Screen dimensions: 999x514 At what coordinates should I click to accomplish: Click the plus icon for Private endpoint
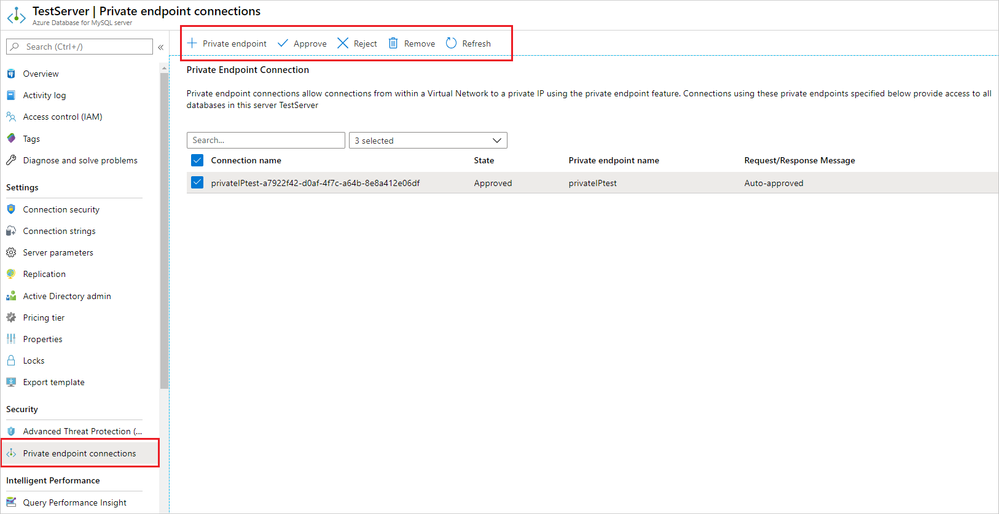(192, 43)
